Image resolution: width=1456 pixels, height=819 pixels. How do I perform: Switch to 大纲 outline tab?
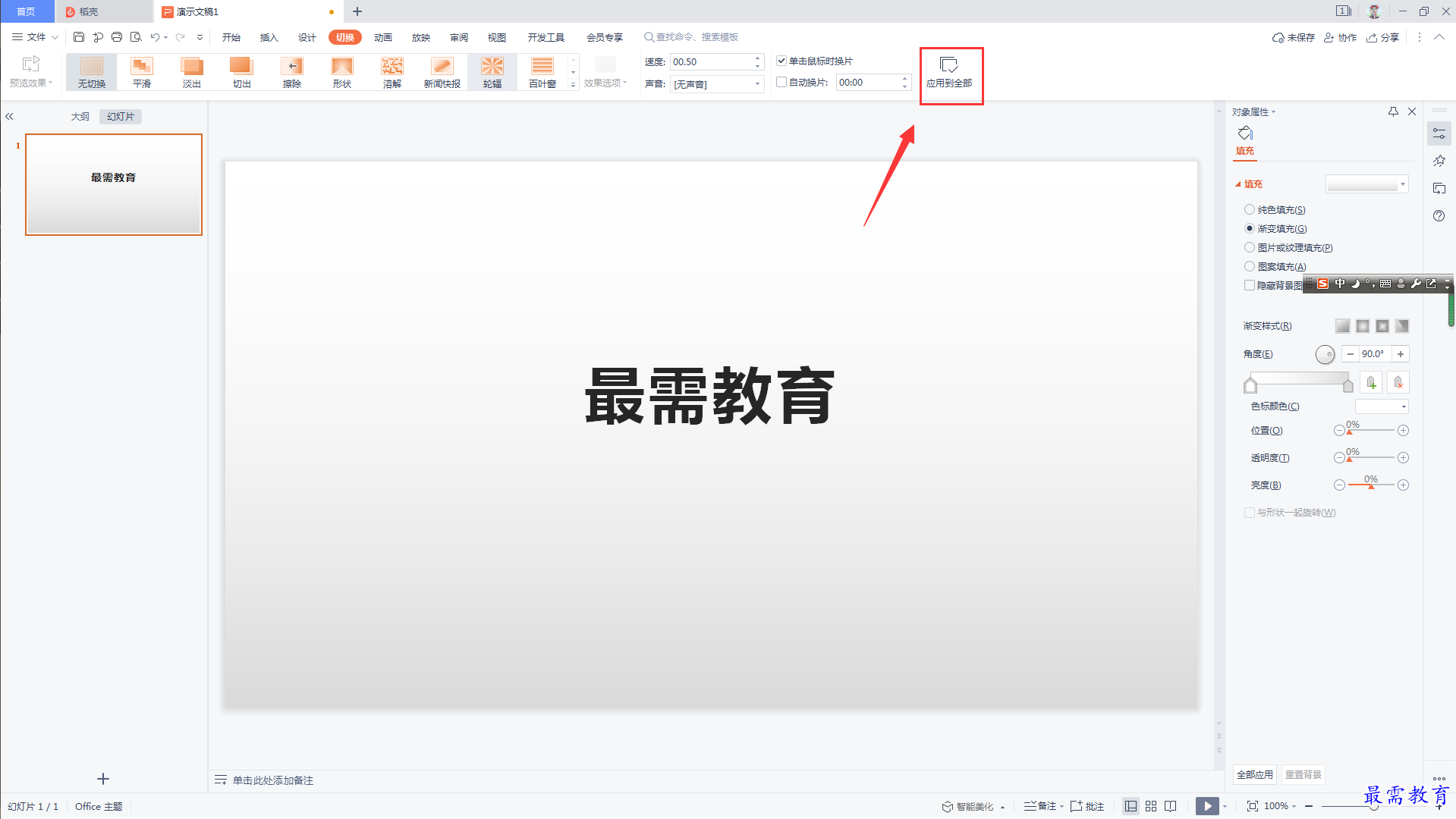point(80,117)
